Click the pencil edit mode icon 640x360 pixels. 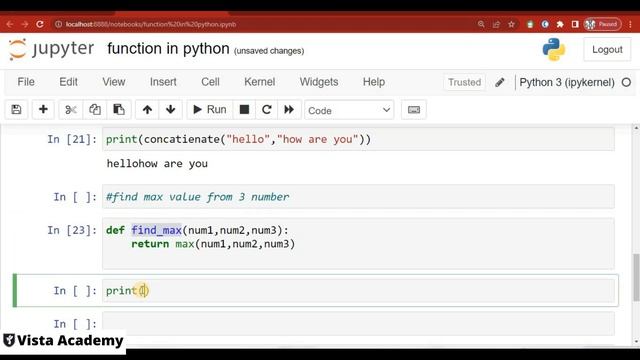pyautogui.click(x=500, y=82)
